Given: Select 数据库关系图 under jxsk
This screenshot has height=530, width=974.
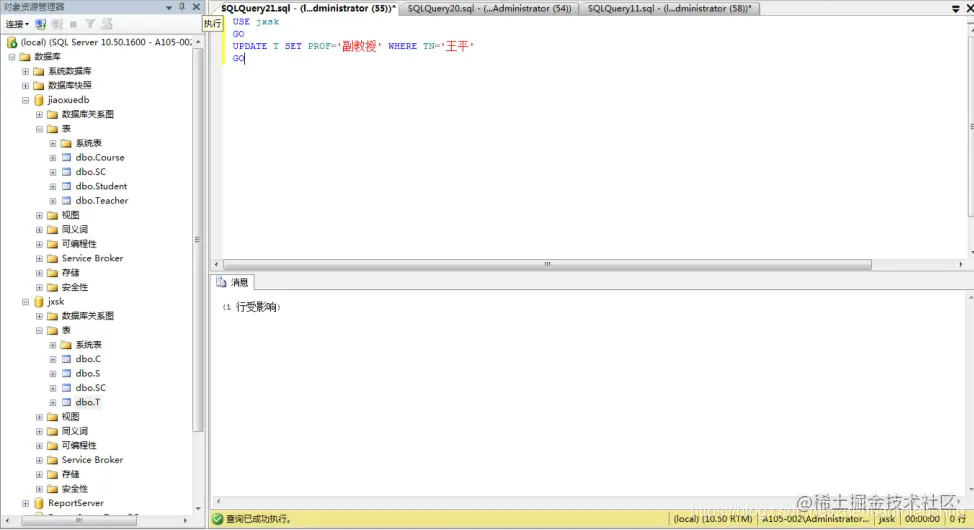Looking at the screenshot, I should (x=88, y=316).
